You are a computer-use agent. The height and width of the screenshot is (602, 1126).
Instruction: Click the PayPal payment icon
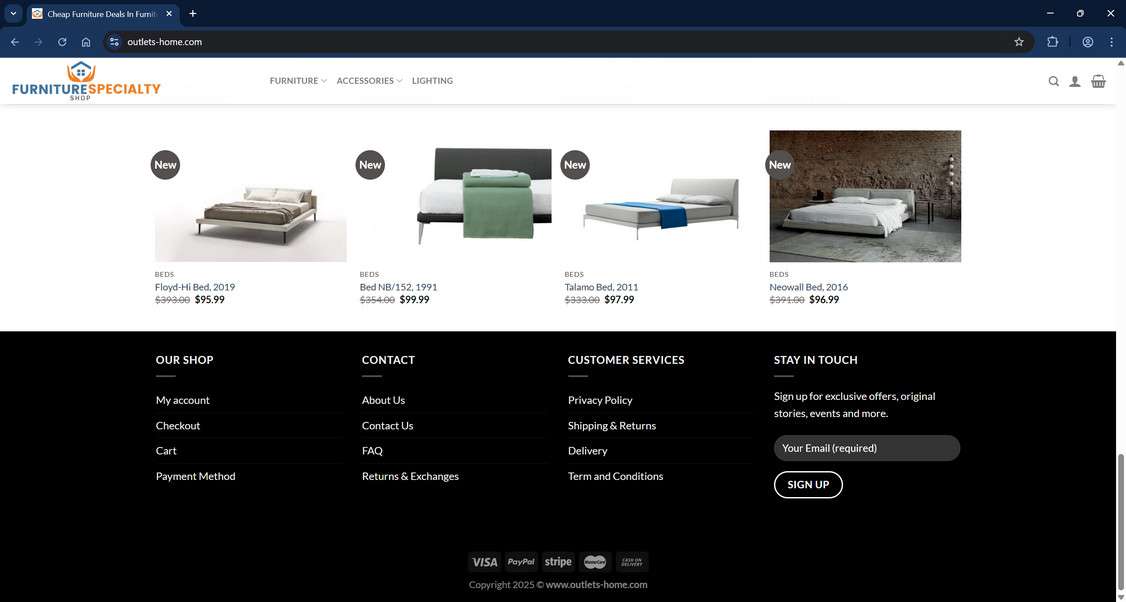coord(521,562)
